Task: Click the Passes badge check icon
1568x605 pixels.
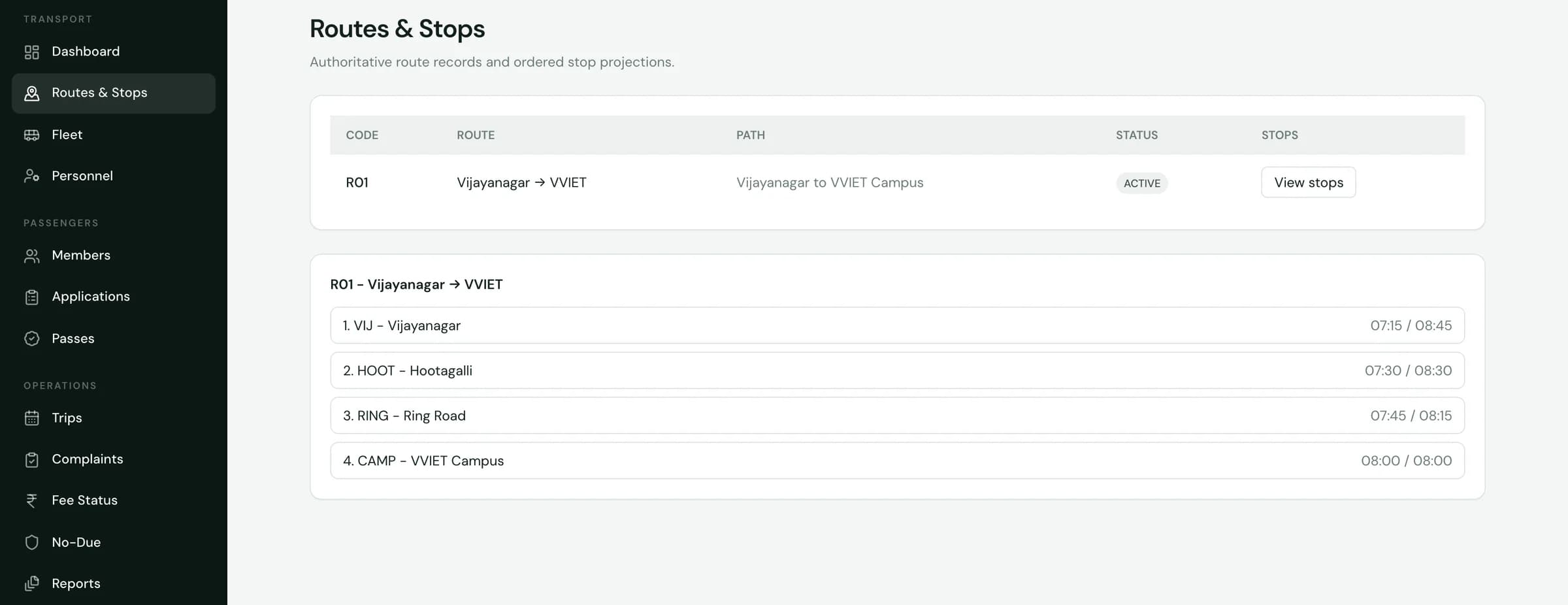Action: pos(31,338)
